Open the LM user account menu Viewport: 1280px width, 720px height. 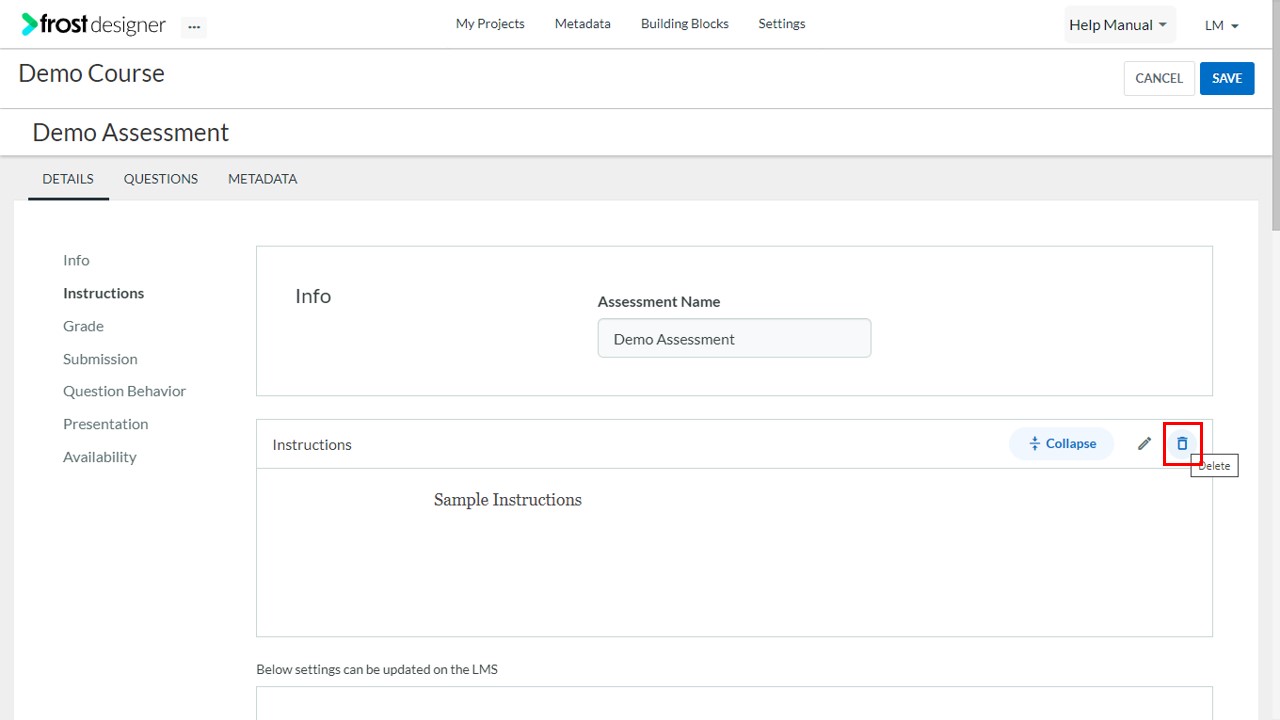[1222, 25]
